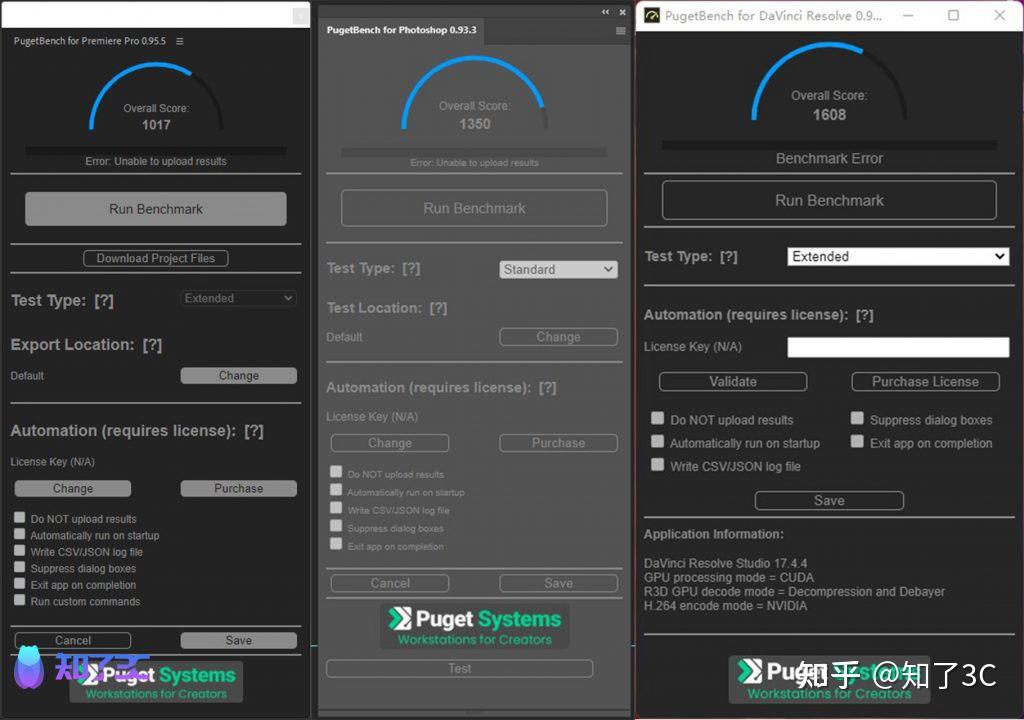Collapse the Photoshop panel with the double-arrow icon
Screen dimensions: 1024x720
pyautogui.click(x=606, y=11)
